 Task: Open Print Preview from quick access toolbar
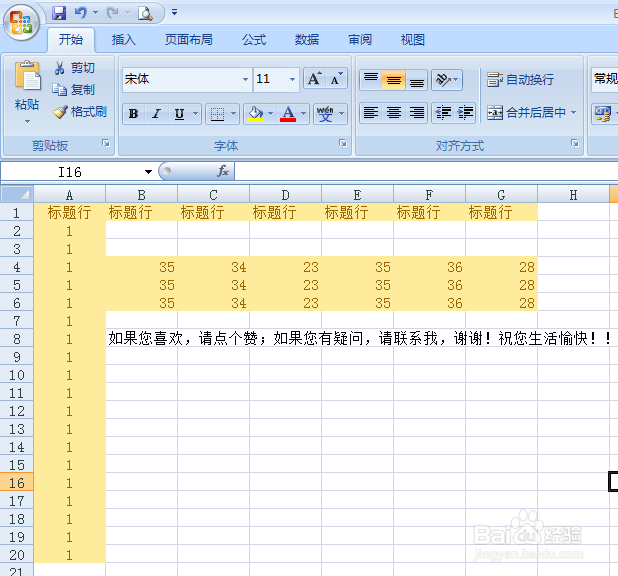145,13
